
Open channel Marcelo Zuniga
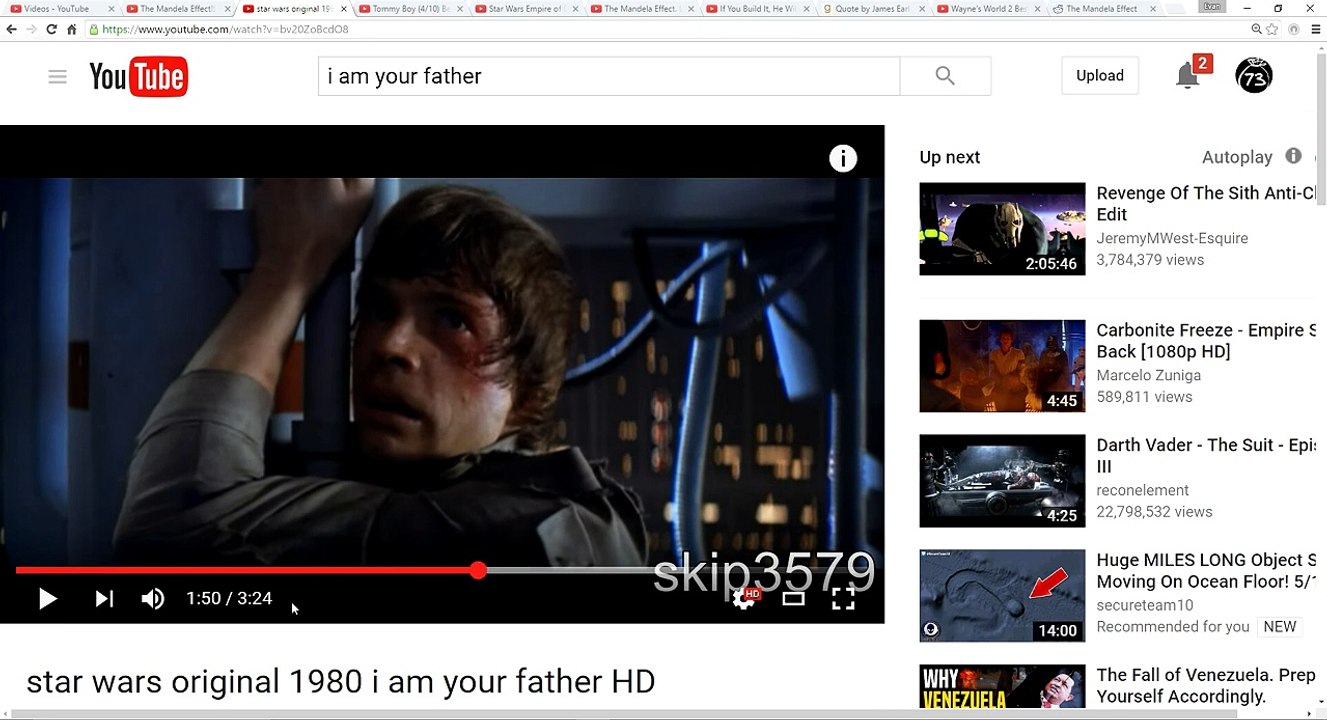(x=1148, y=375)
